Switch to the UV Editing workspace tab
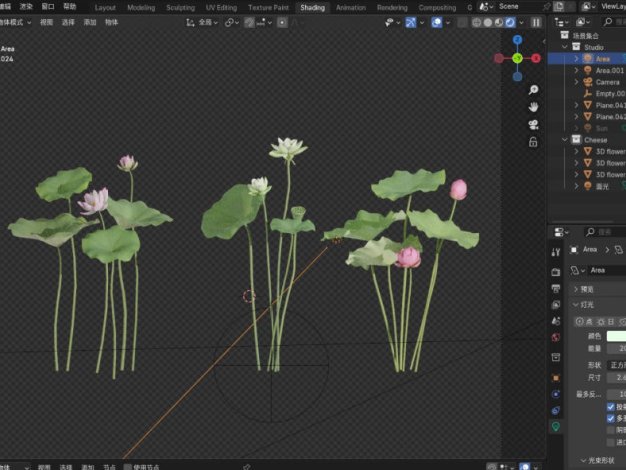Image resolution: width=626 pixels, height=470 pixels. click(221, 7)
